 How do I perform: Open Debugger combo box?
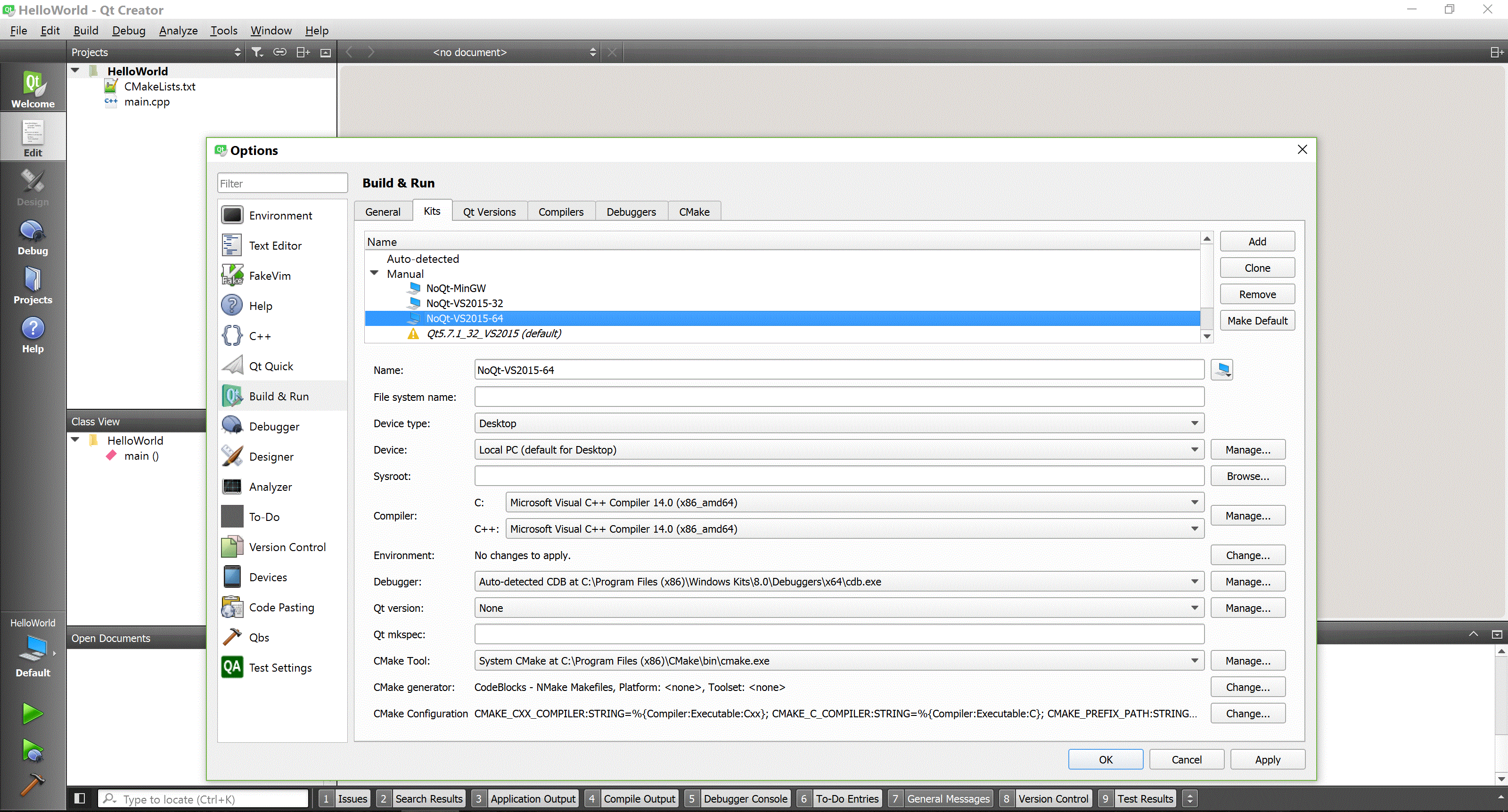(839, 582)
